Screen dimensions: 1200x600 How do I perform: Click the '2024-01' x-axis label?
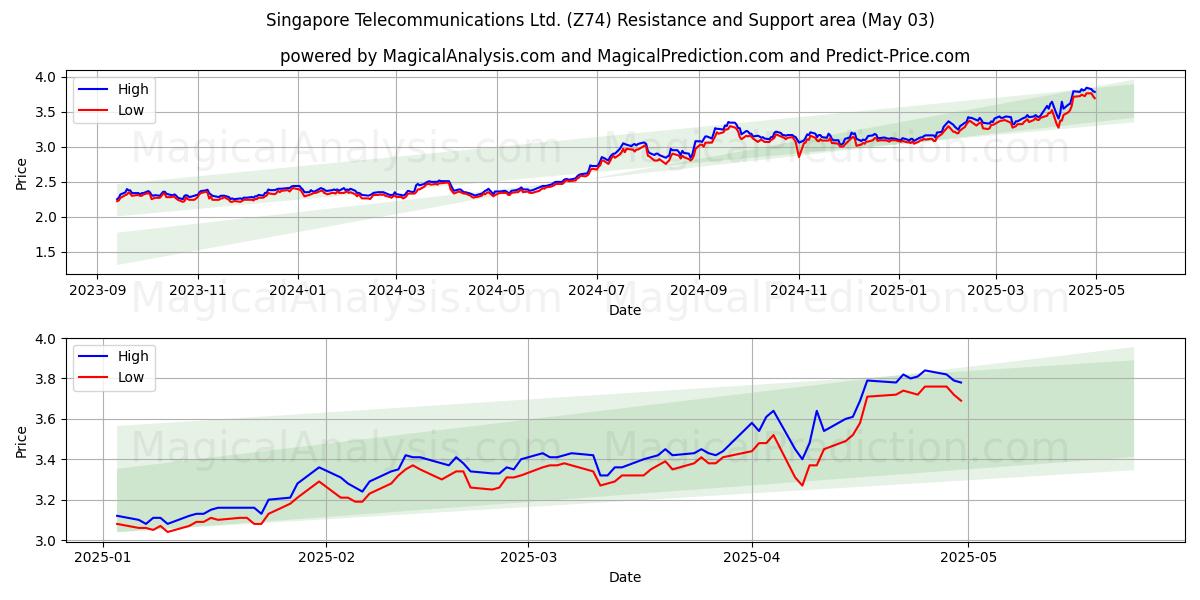point(298,291)
